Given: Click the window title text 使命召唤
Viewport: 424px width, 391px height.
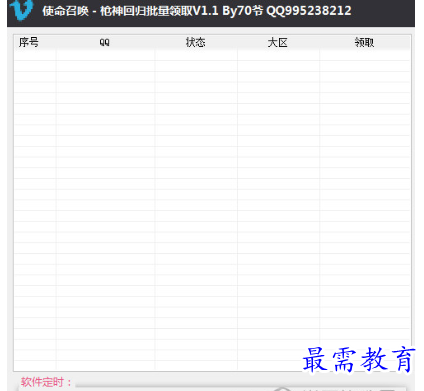Looking at the screenshot, I should click(65, 11).
